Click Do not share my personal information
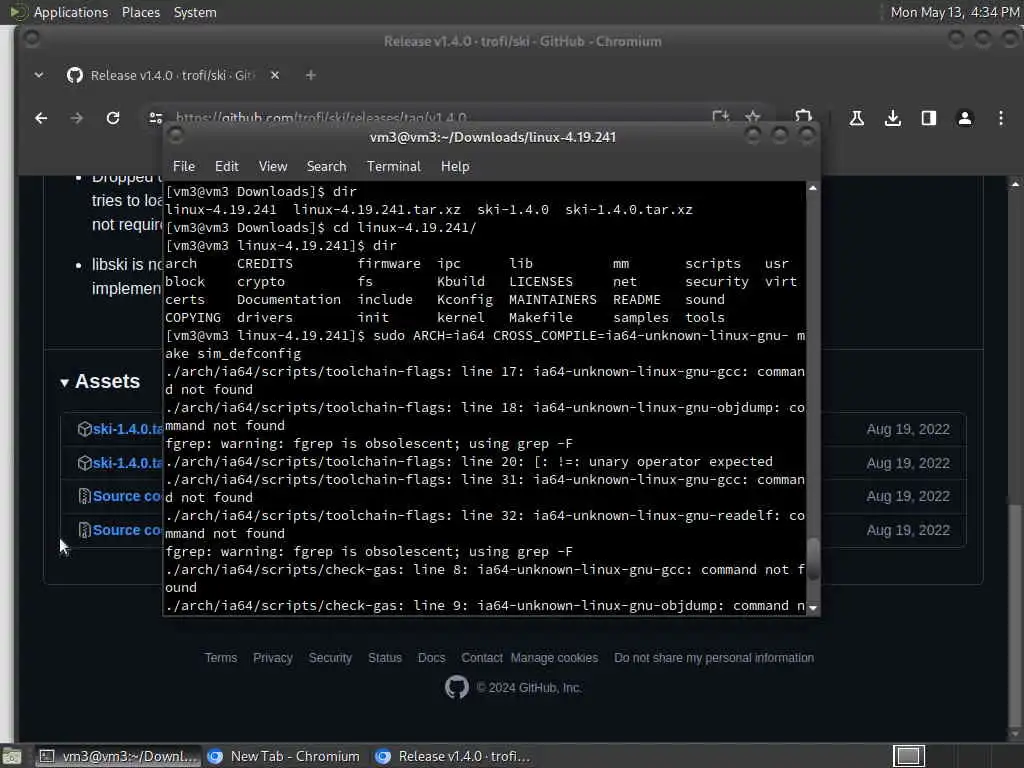The image size is (1024, 768). [x=714, y=658]
